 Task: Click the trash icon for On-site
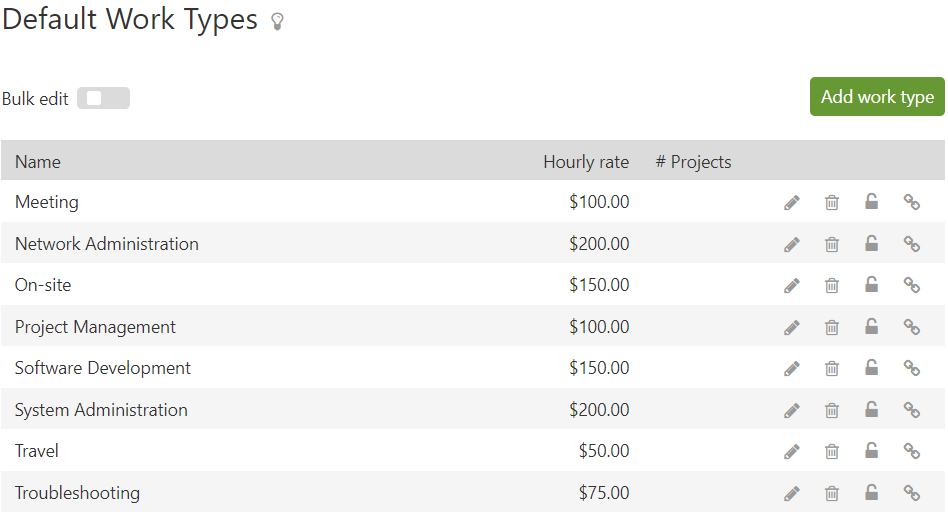[832, 285]
